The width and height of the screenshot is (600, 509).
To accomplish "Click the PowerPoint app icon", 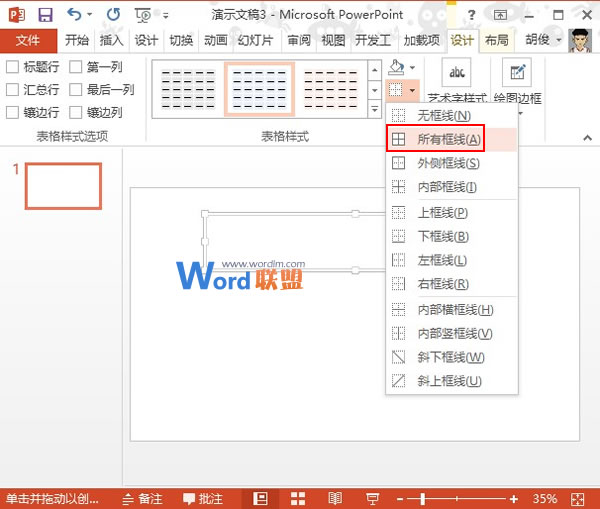I will click(17, 15).
